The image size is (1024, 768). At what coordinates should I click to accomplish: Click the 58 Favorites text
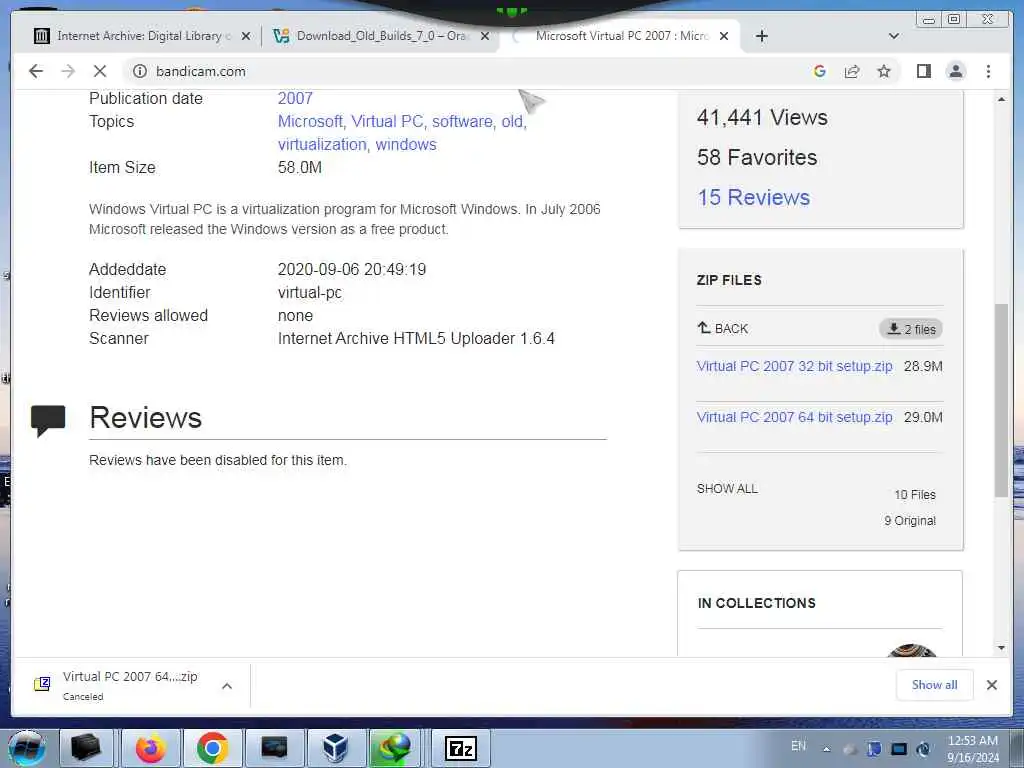pos(757,157)
